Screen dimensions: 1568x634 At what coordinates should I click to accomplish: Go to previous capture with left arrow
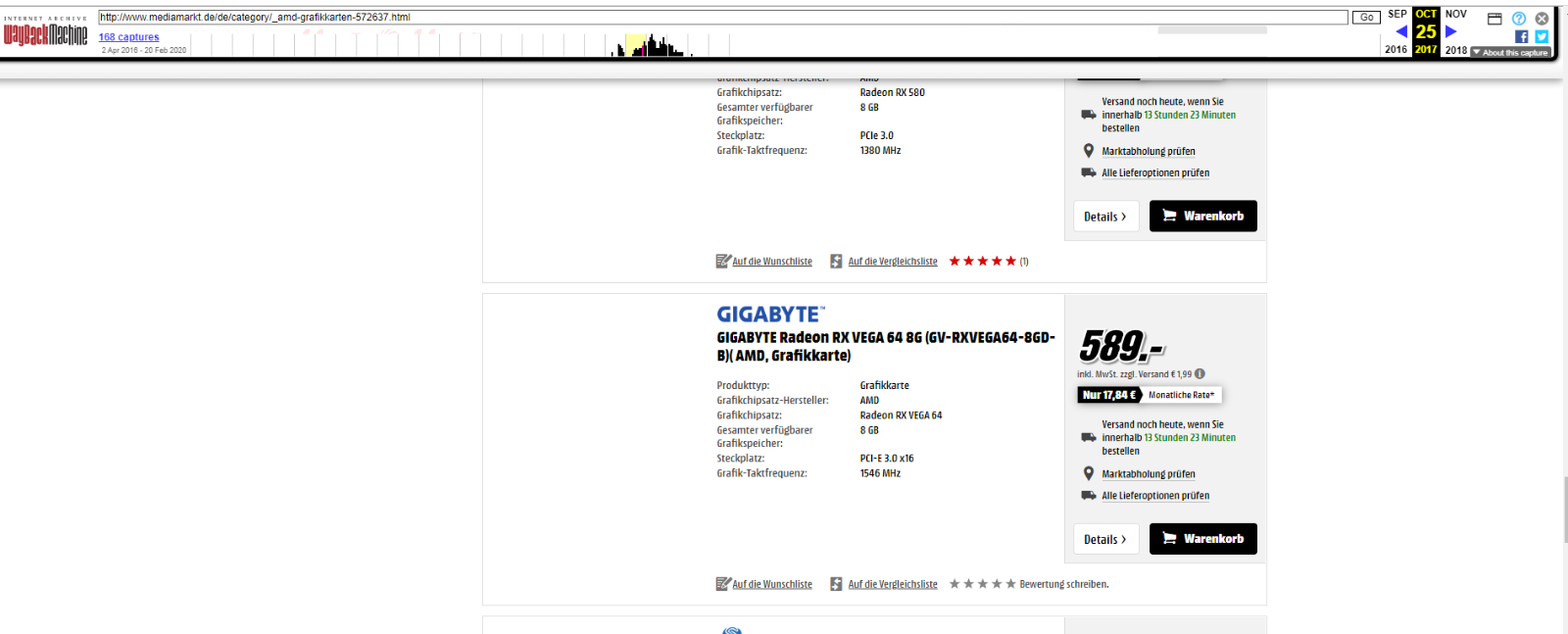[x=1401, y=31]
